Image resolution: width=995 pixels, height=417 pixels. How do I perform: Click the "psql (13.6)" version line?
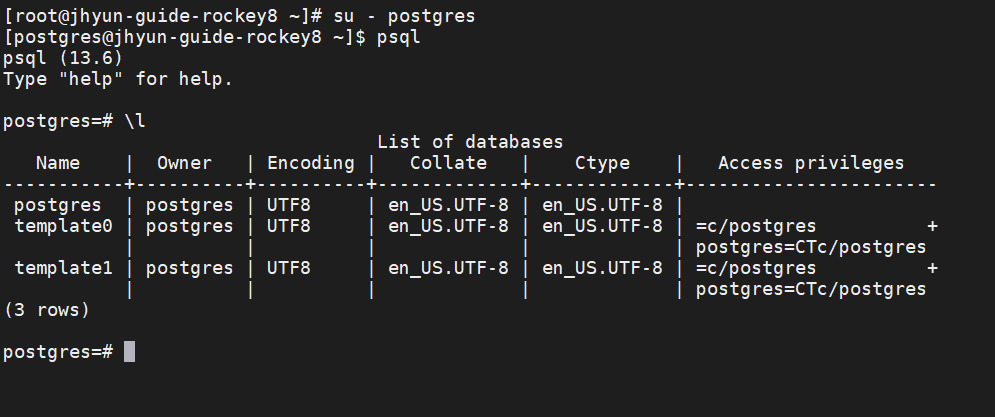[x=63, y=58]
